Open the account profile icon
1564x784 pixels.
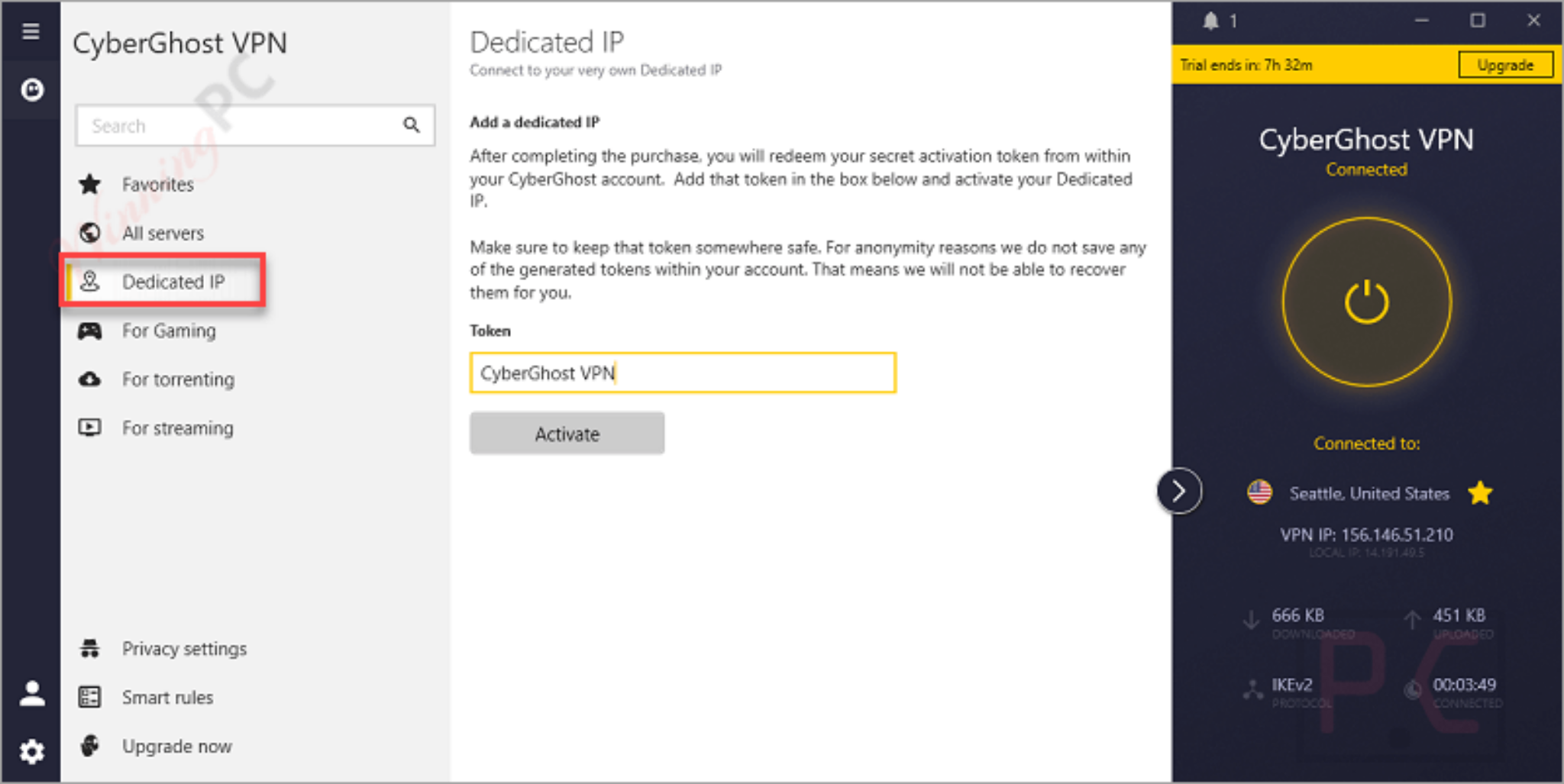click(31, 693)
